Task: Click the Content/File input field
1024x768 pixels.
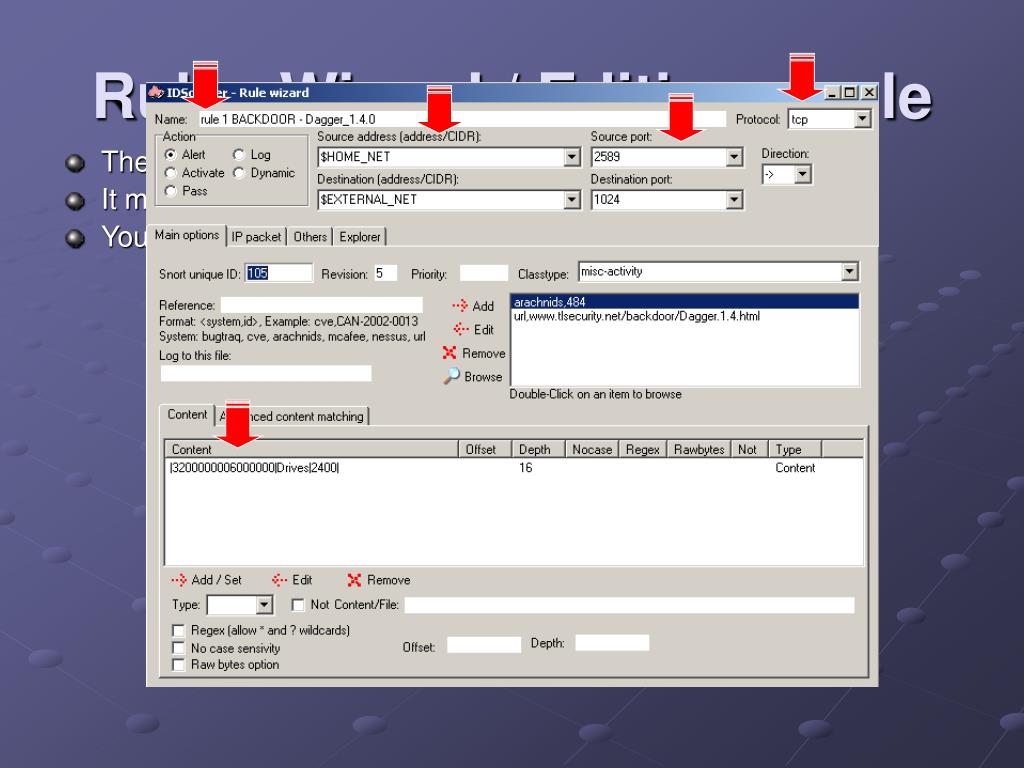Action: (x=630, y=605)
